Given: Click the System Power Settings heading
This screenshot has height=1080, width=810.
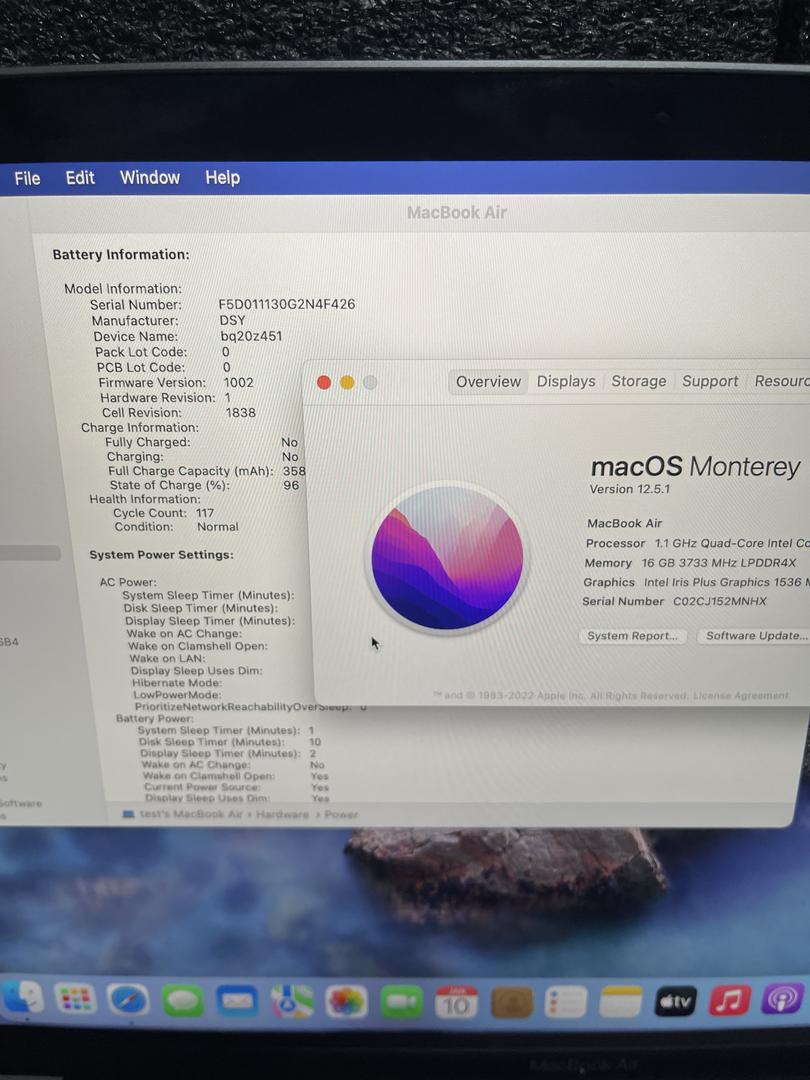Looking at the screenshot, I should coord(161,554).
